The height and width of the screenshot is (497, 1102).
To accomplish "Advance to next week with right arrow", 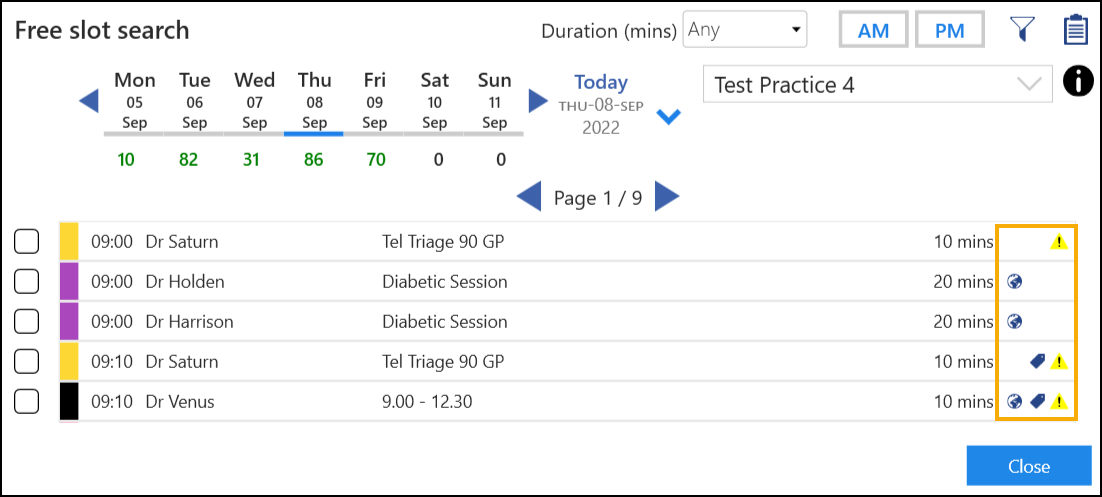I will (x=538, y=101).
